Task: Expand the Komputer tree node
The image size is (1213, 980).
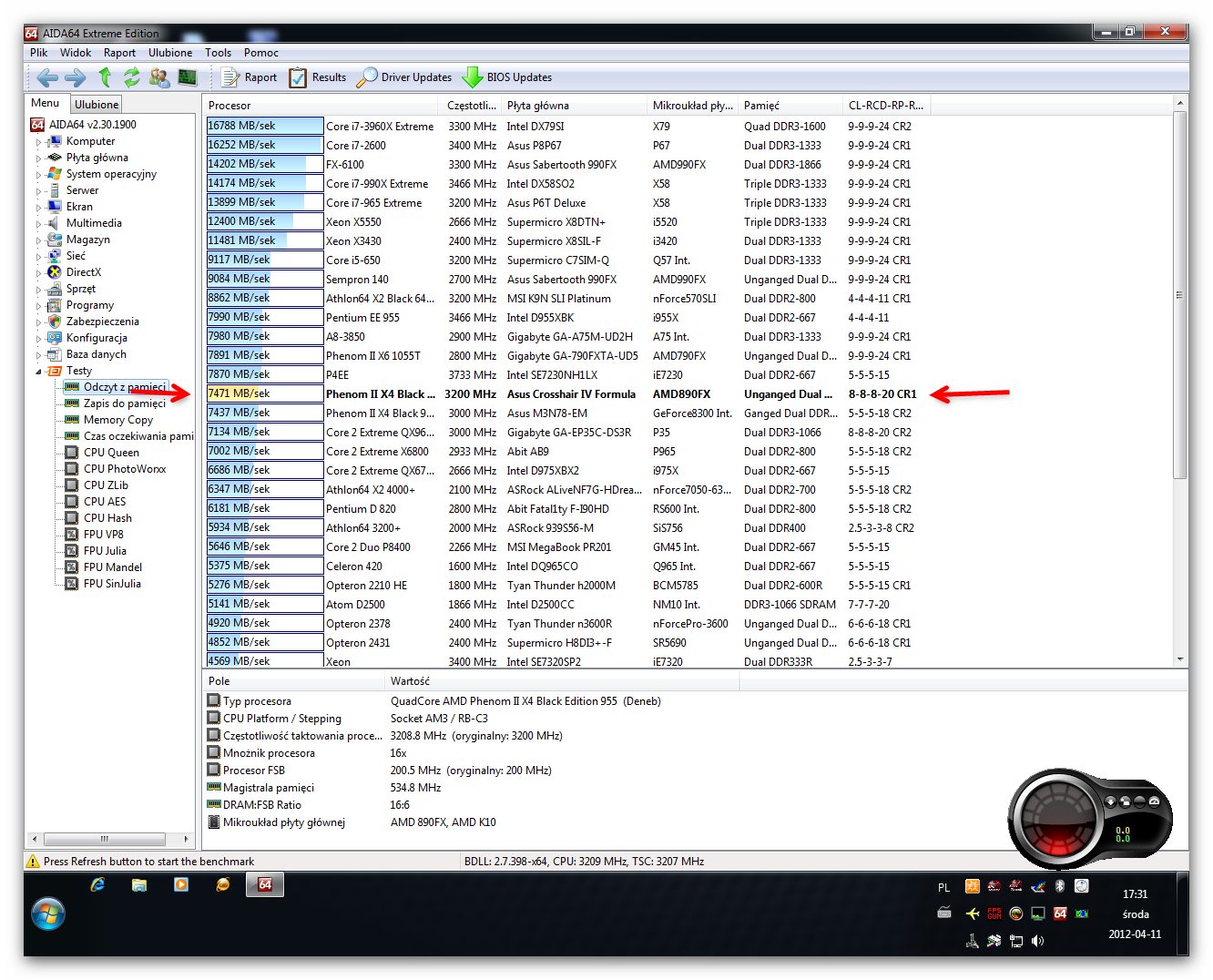Action: (x=38, y=142)
